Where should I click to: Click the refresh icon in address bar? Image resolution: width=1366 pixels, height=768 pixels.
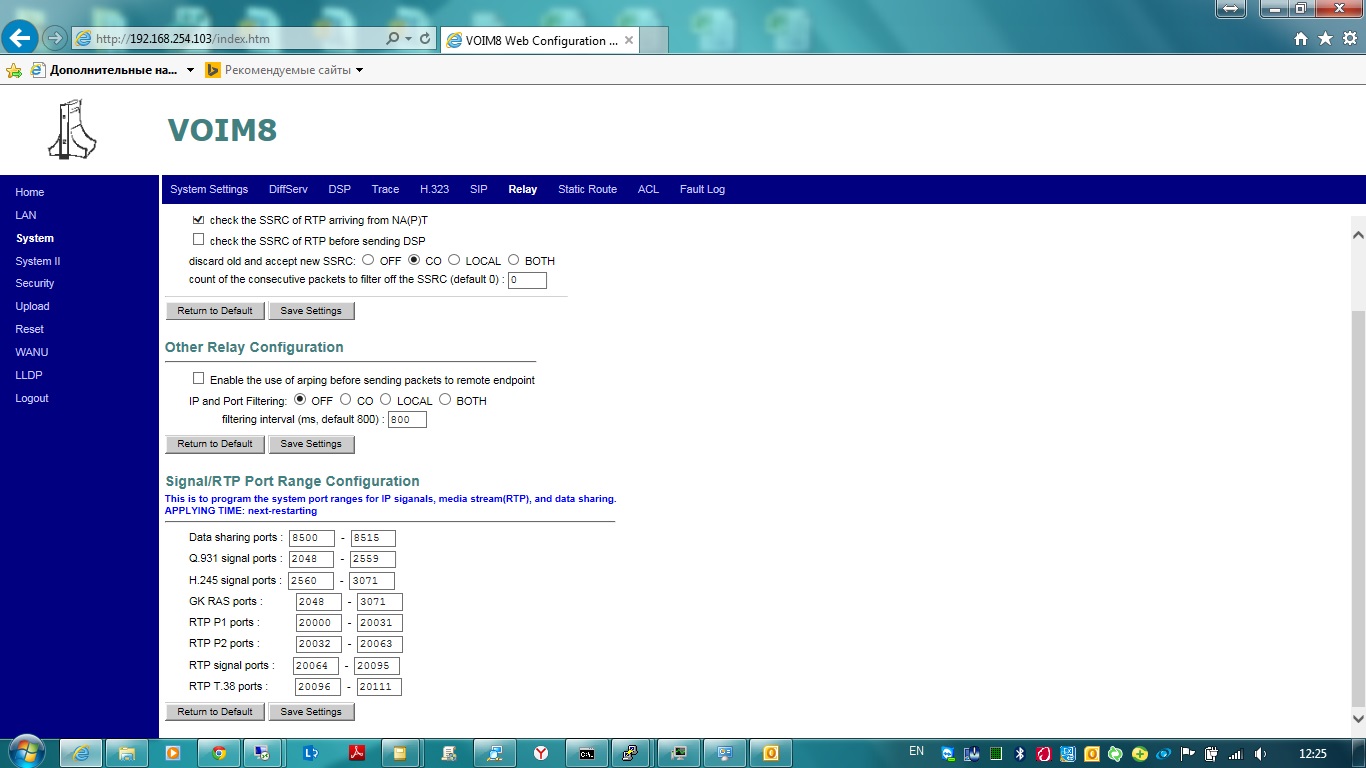pos(425,39)
